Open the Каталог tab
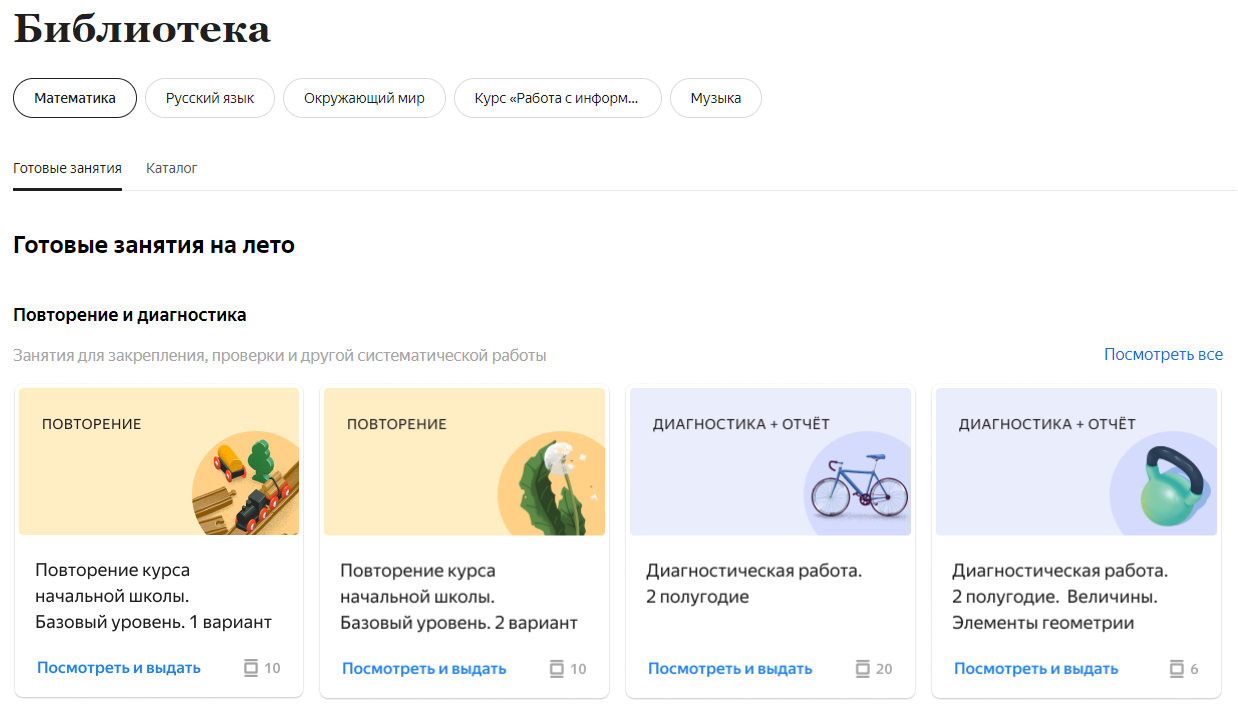Screen dimensions: 1238x707 click(x=172, y=168)
